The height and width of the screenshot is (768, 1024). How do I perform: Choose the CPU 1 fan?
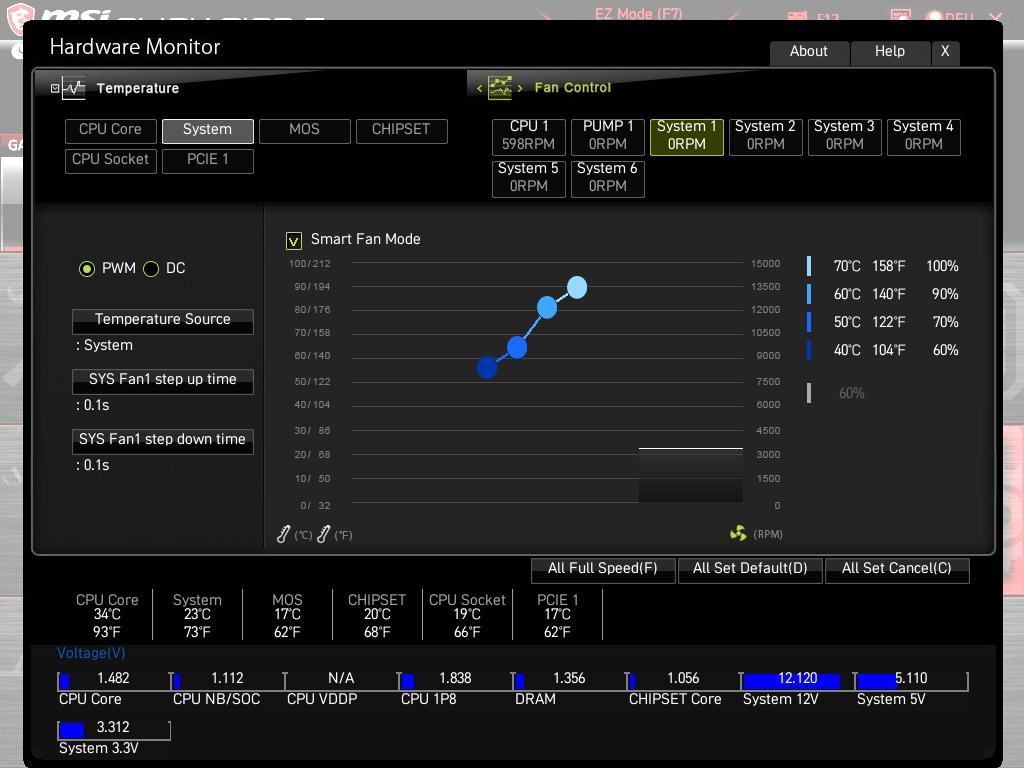pyautogui.click(x=529, y=136)
